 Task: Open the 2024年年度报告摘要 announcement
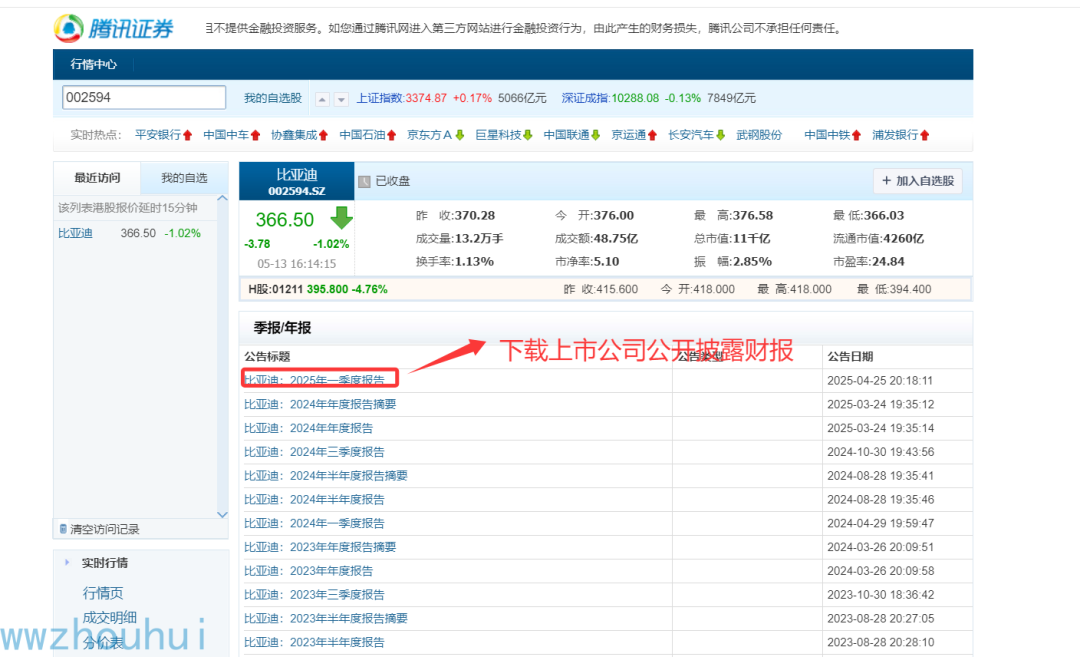tap(320, 404)
